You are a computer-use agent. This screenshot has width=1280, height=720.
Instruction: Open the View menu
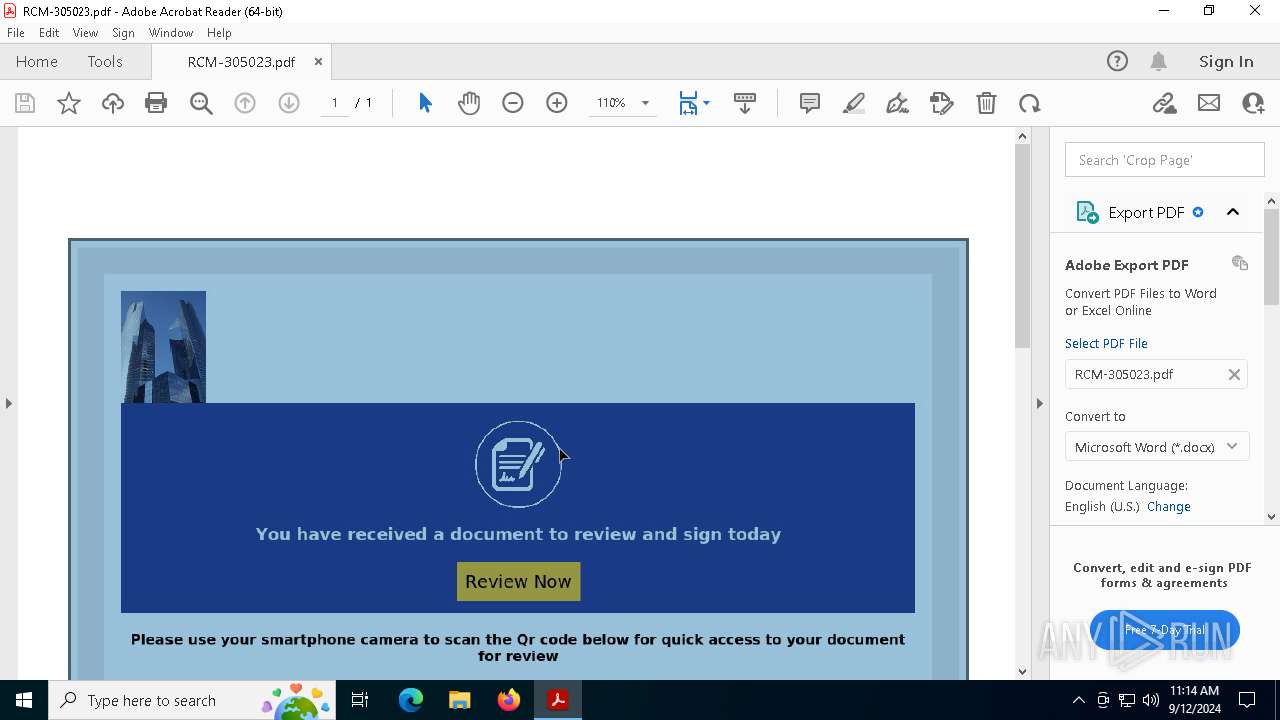click(x=85, y=33)
